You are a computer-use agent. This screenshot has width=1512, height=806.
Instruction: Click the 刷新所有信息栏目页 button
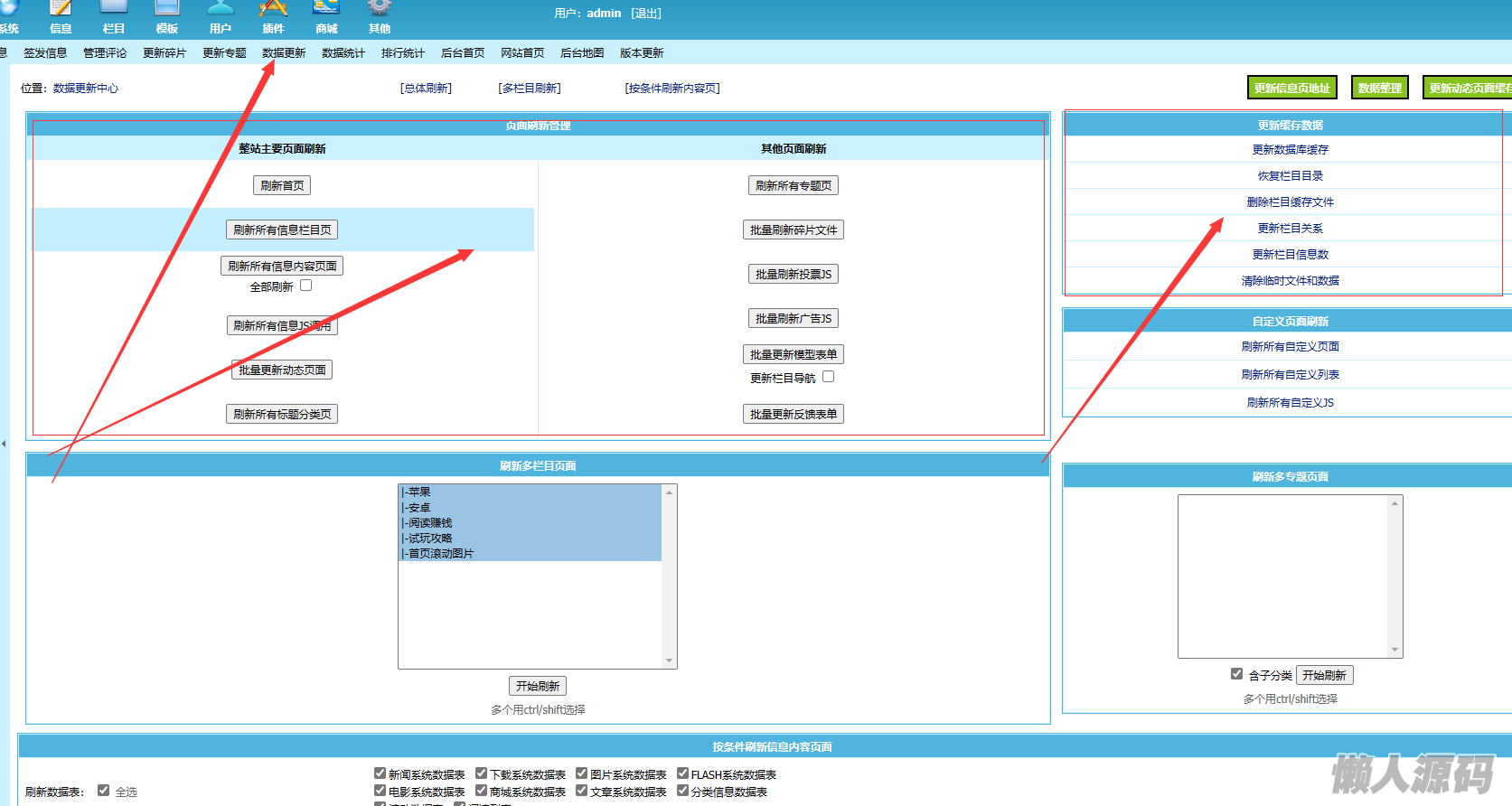[282, 230]
